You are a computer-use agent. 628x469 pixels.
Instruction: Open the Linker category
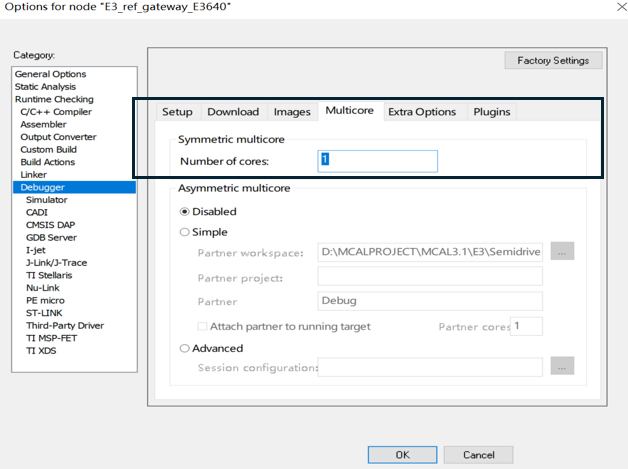[34, 174]
